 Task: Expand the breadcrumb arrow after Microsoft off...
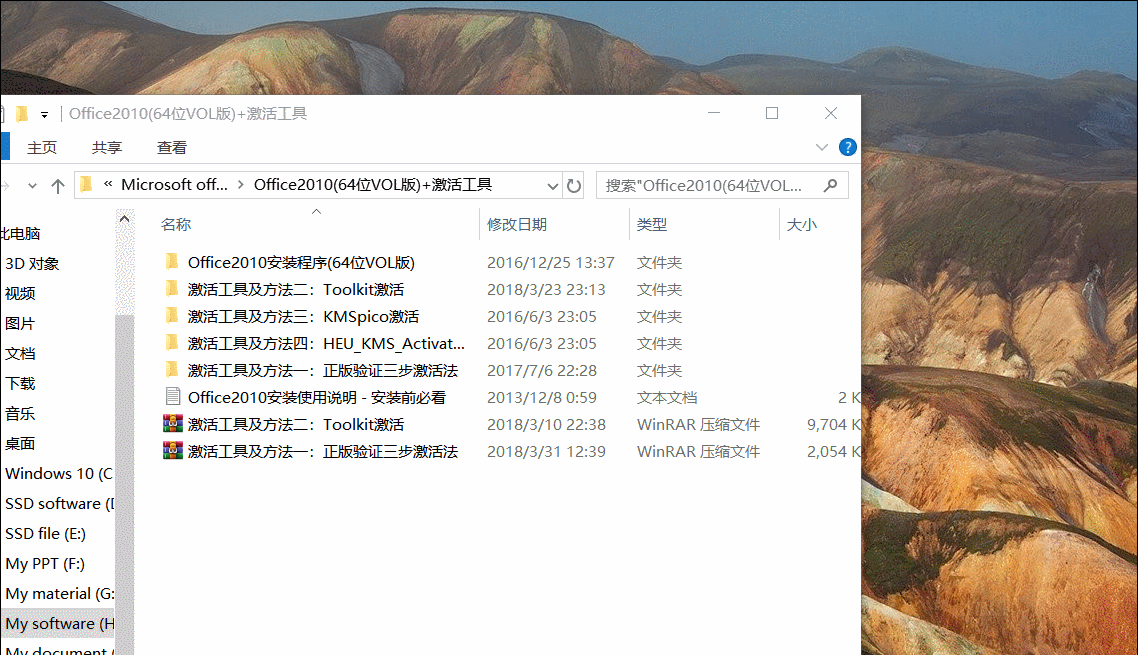point(240,185)
